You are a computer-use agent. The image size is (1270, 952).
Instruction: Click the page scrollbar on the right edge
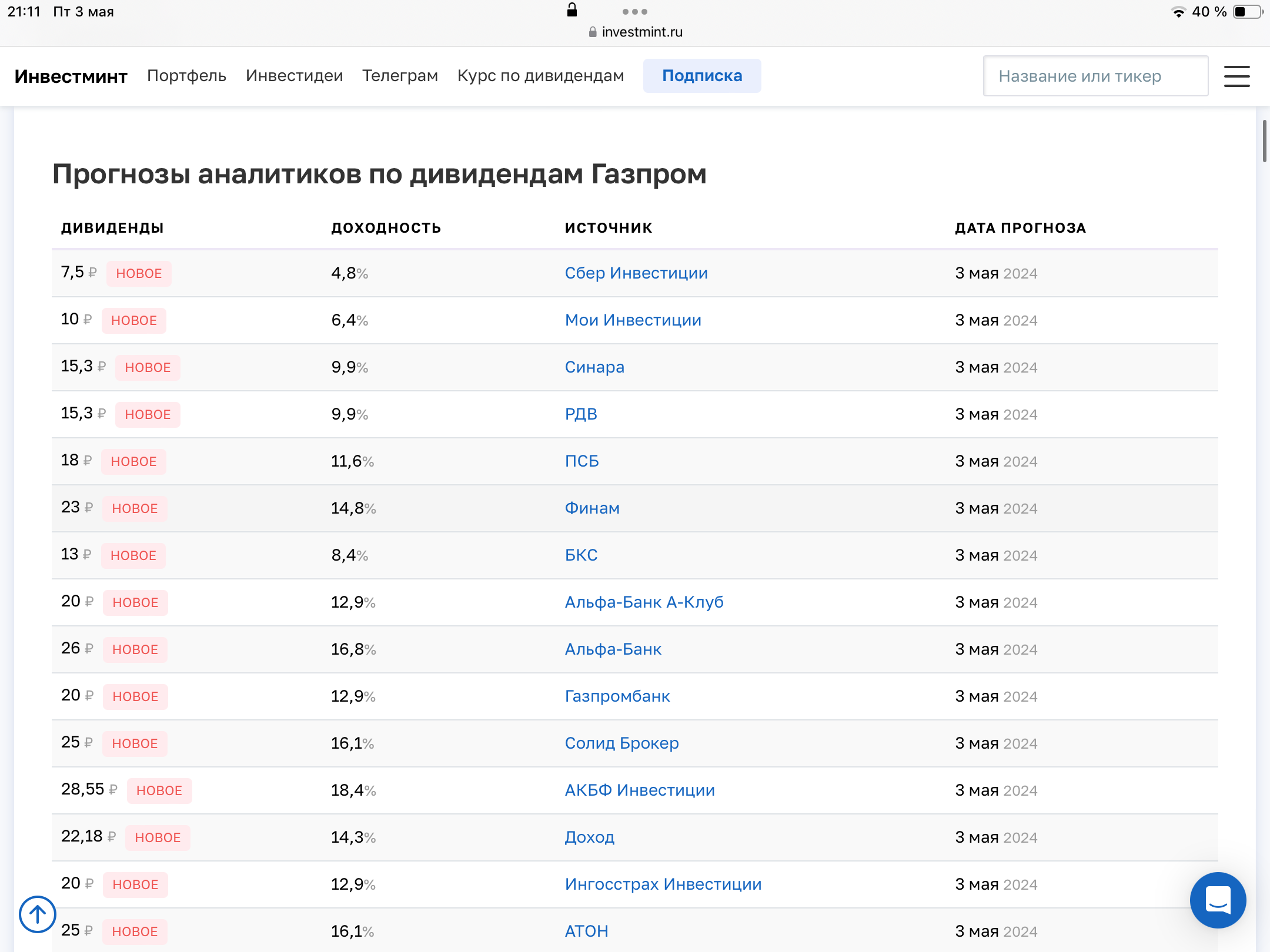click(1265, 141)
